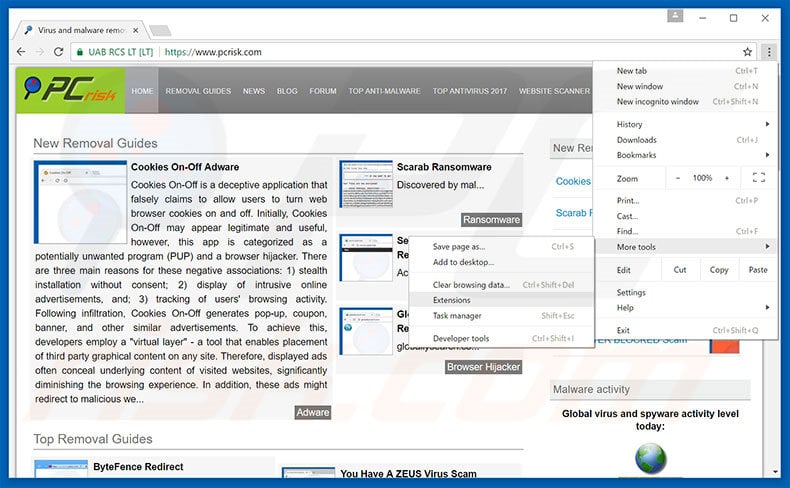Expand the More tools submenu
Screen dimensions: 790x488
685,247
